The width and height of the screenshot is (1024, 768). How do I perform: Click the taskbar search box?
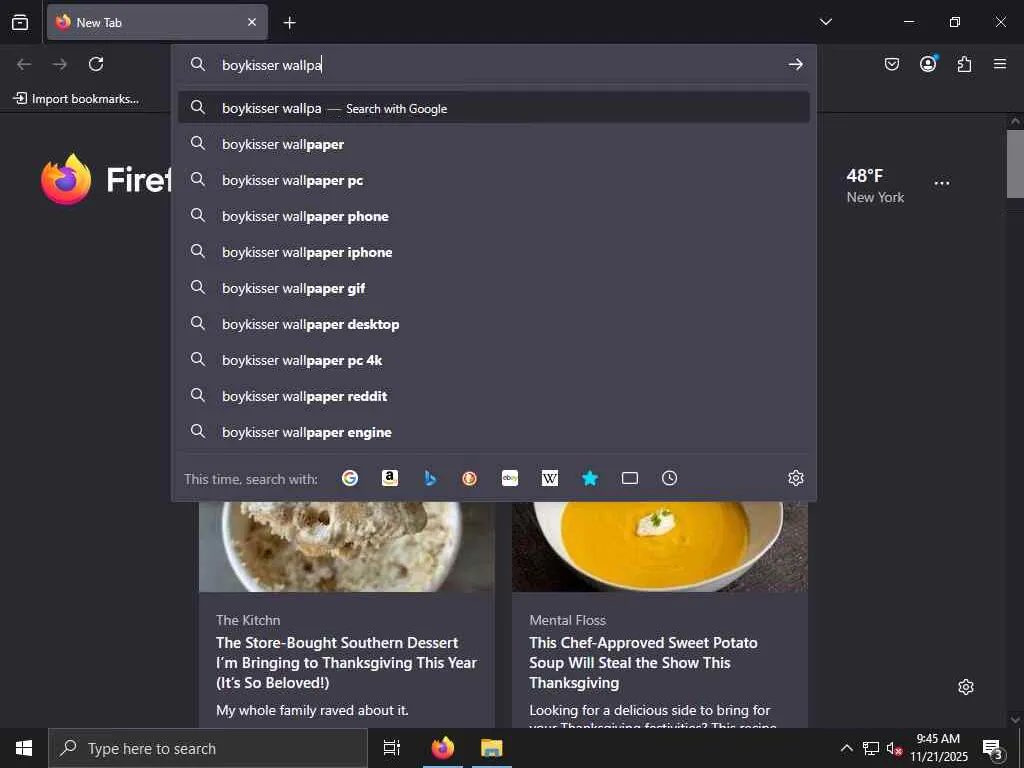[208, 748]
